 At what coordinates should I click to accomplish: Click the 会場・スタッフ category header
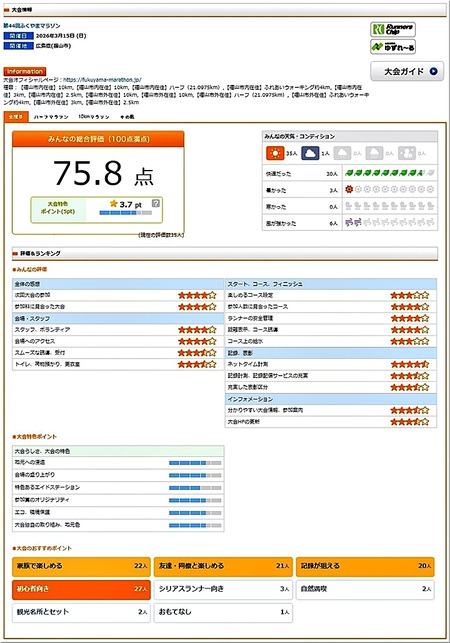click(x=118, y=319)
